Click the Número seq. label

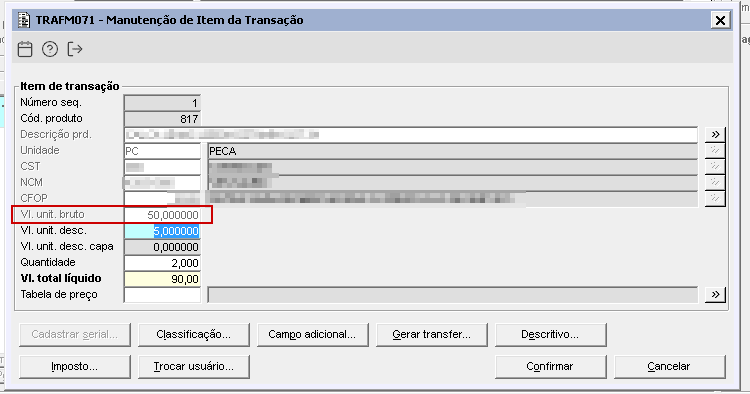coord(51,102)
